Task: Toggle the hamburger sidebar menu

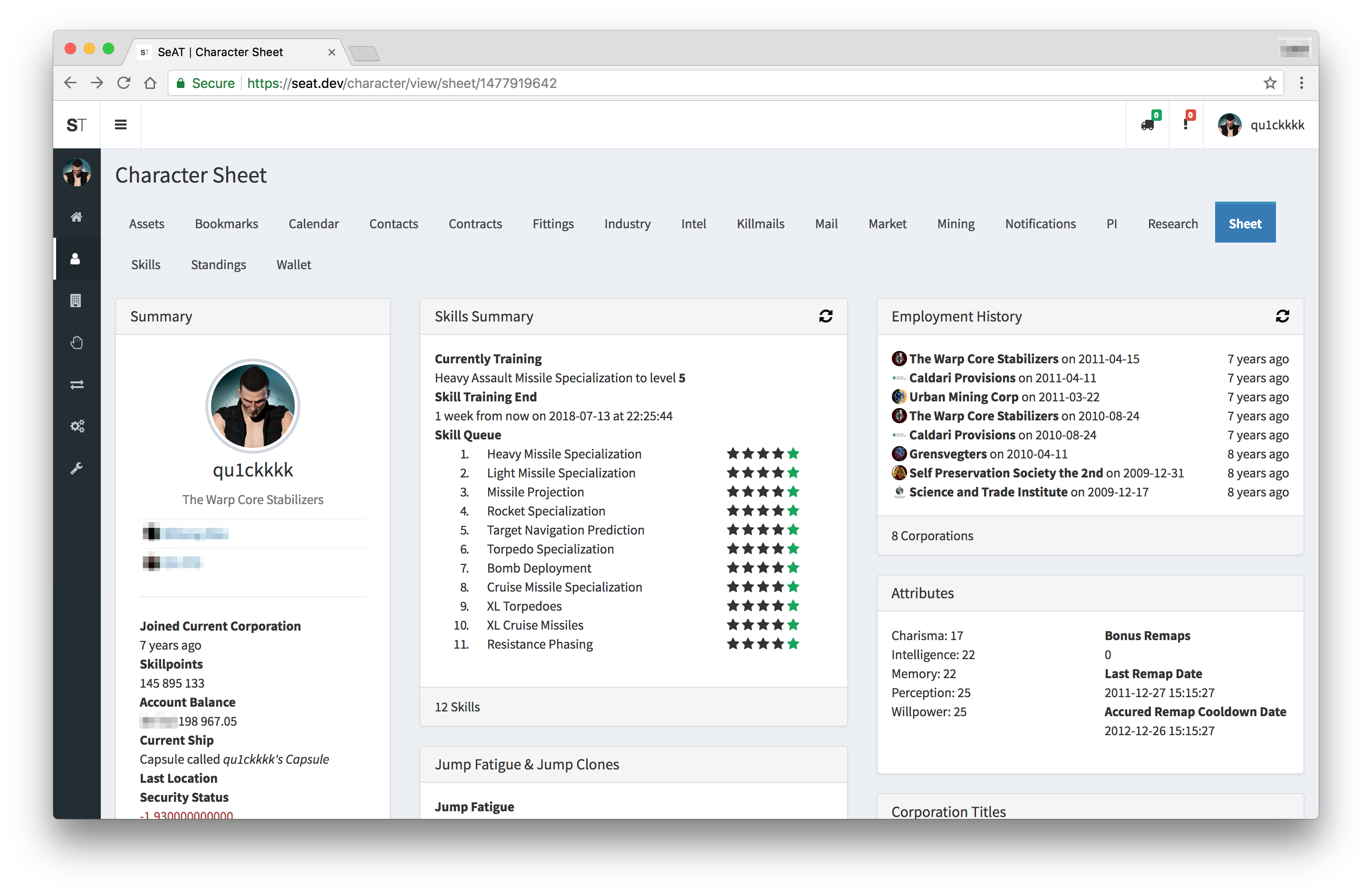Action: [x=120, y=125]
